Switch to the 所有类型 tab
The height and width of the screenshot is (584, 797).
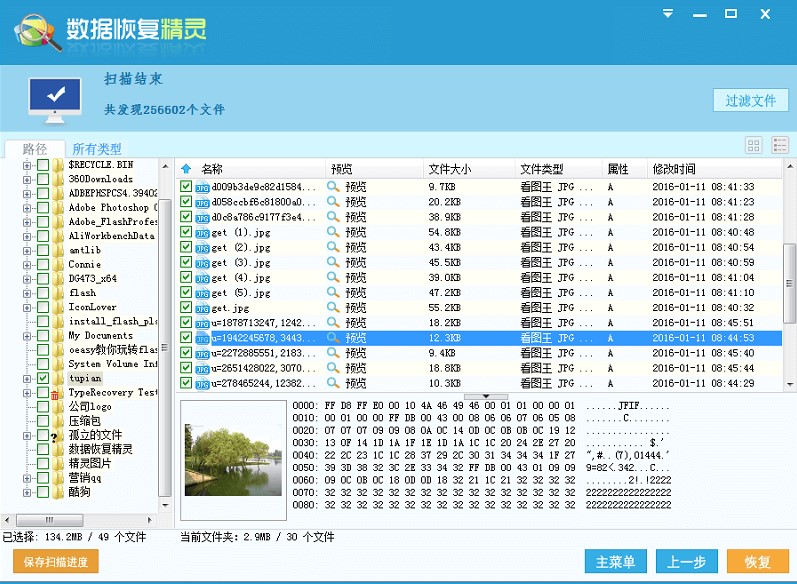pos(97,148)
